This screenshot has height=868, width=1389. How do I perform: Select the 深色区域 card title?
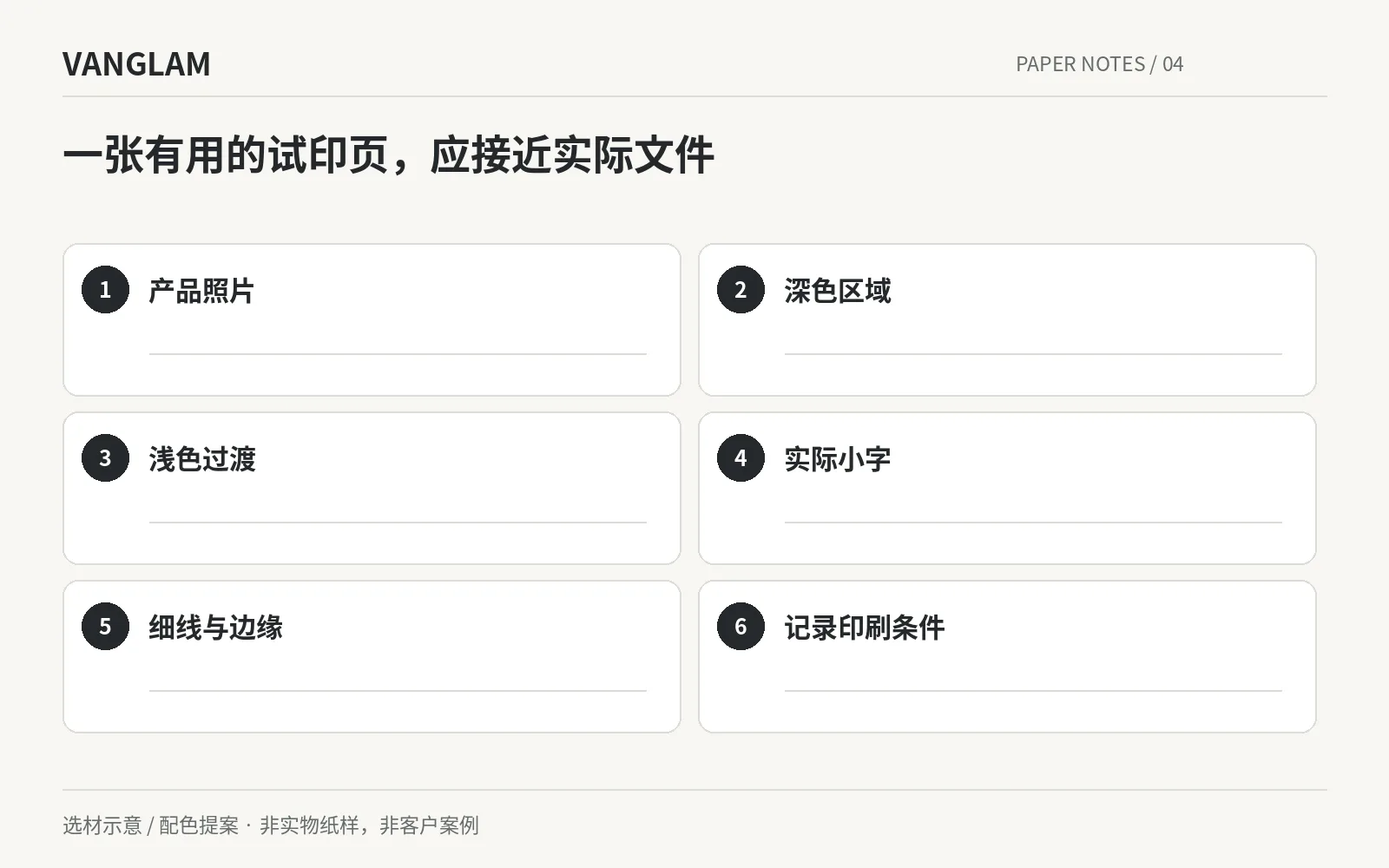[x=838, y=291]
